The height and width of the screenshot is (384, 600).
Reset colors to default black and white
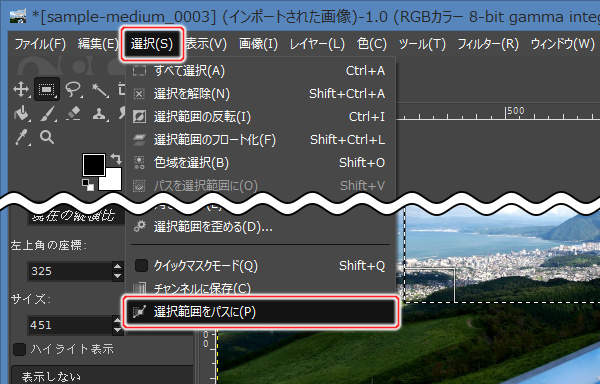(x=88, y=185)
